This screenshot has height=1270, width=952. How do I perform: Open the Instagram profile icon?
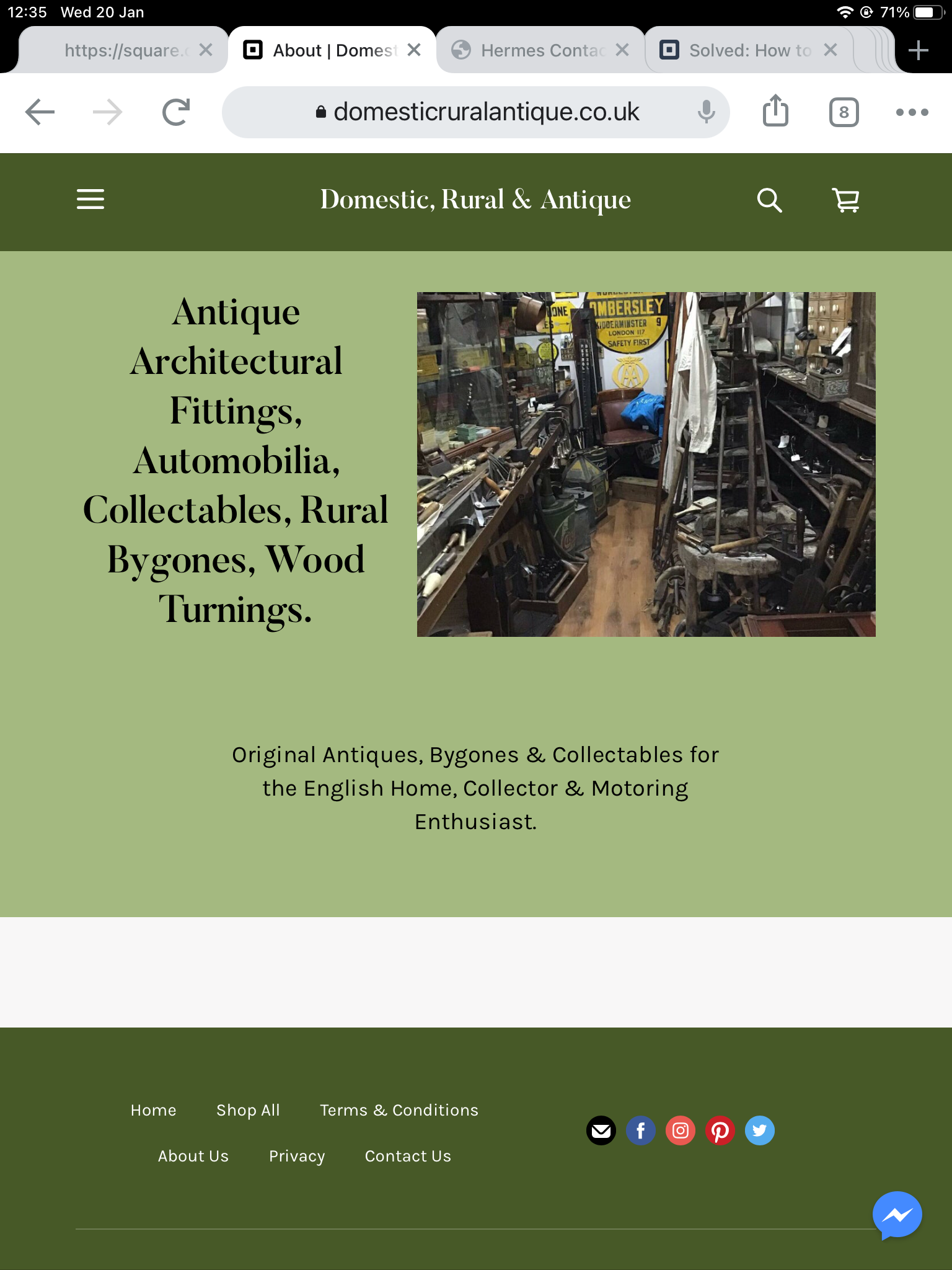pos(680,1130)
